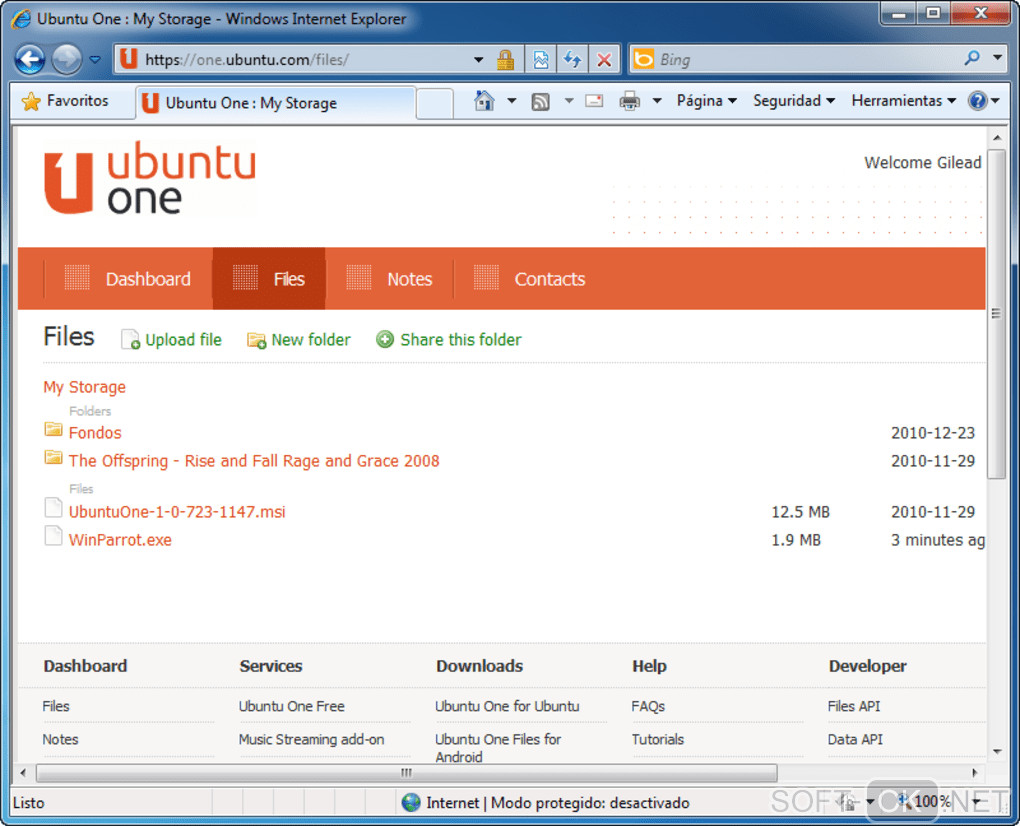This screenshot has width=1020, height=826.
Task: Open the Página menu
Action: pyautogui.click(x=706, y=101)
